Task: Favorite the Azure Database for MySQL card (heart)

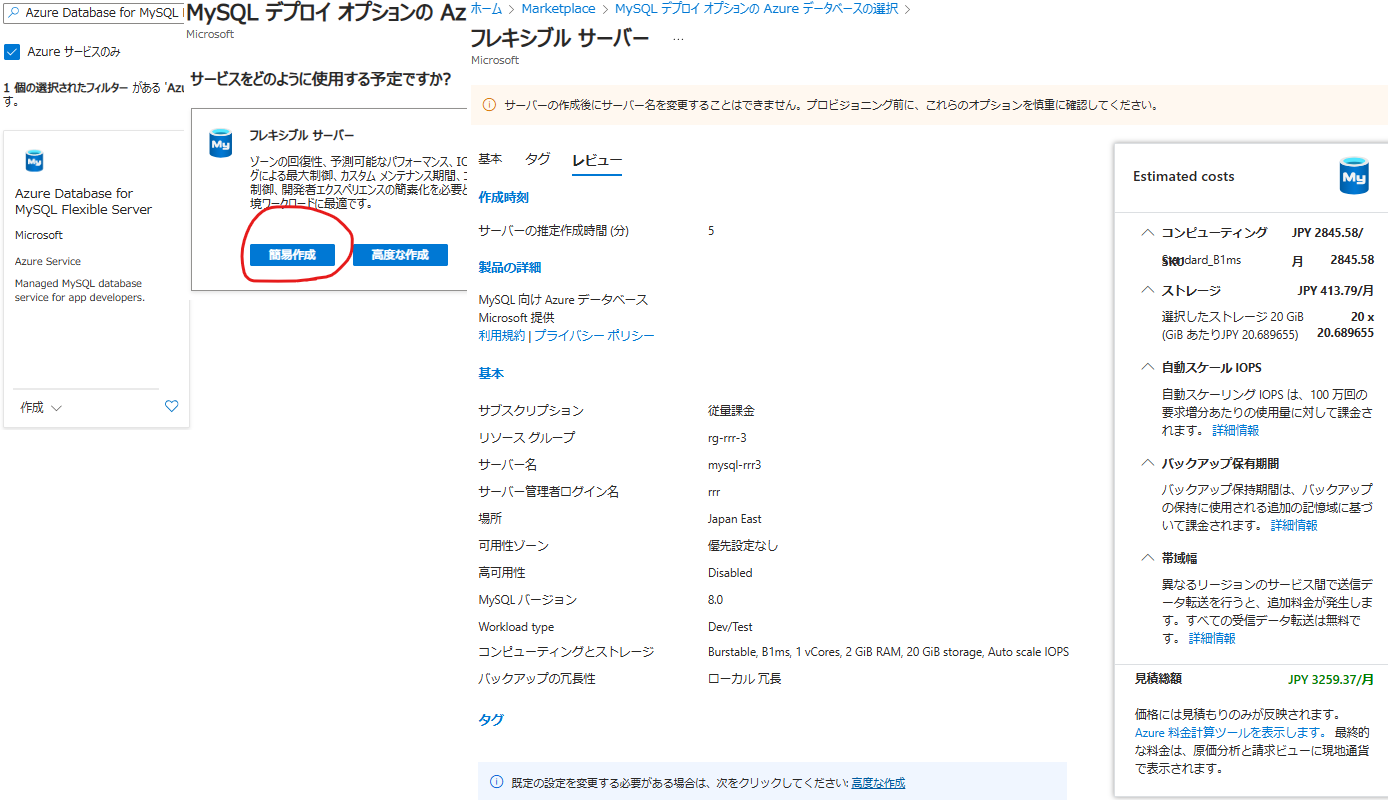Action: [x=171, y=407]
